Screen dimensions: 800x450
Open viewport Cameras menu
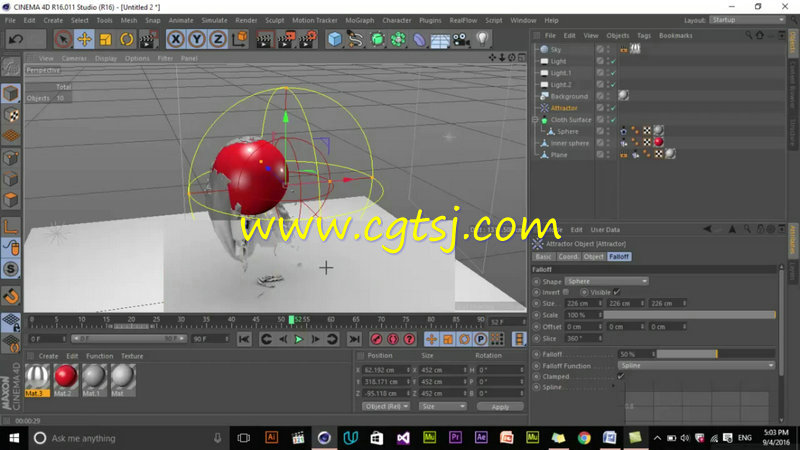pyautogui.click(x=74, y=58)
